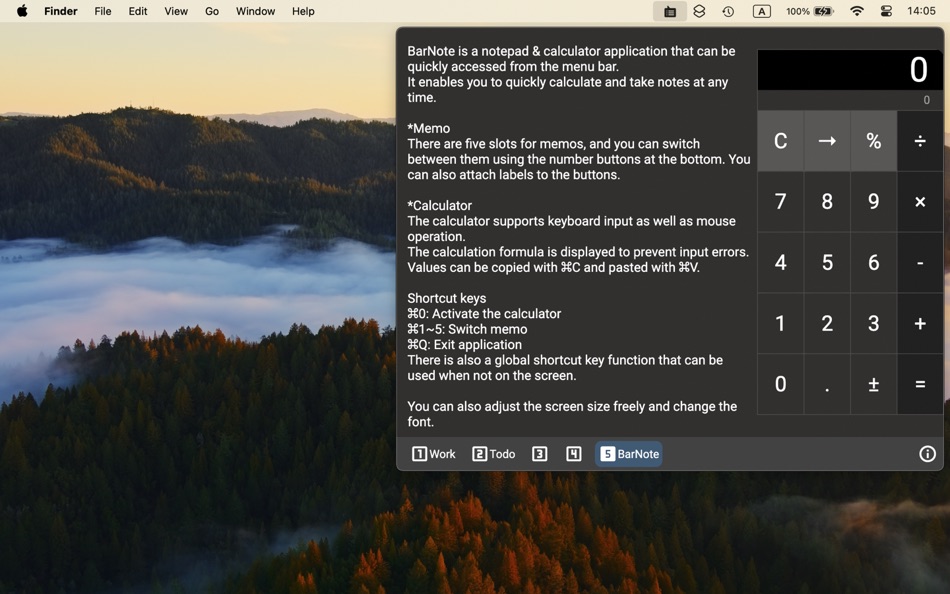Click the battery status icon

click(x=823, y=11)
